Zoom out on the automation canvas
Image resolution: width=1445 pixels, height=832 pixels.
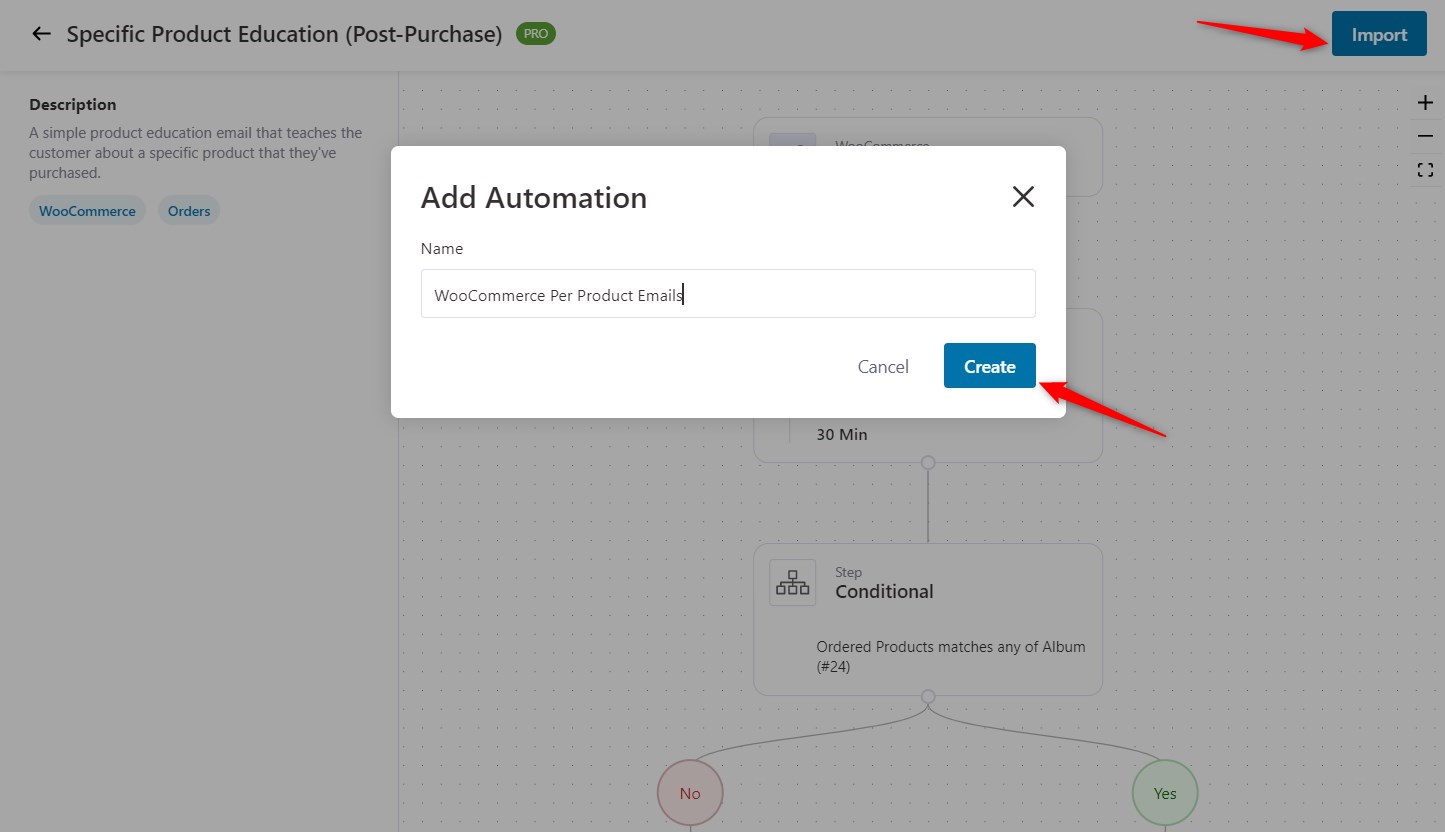click(x=1425, y=135)
